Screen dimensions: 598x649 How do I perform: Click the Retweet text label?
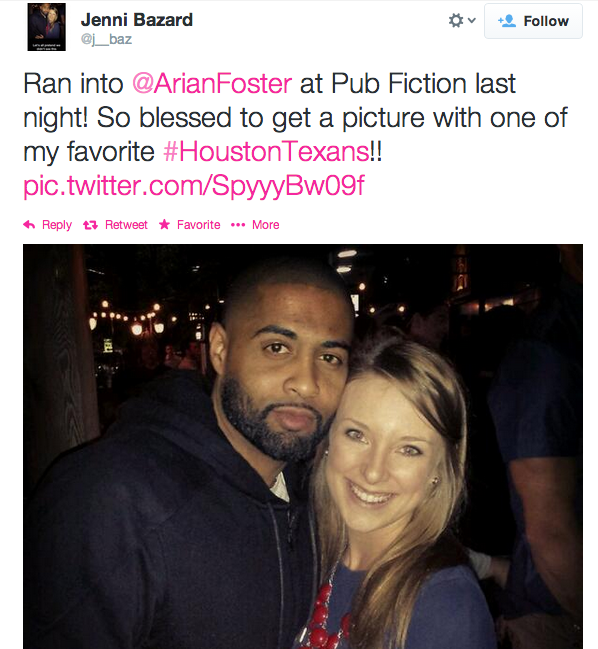pos(126,225)
